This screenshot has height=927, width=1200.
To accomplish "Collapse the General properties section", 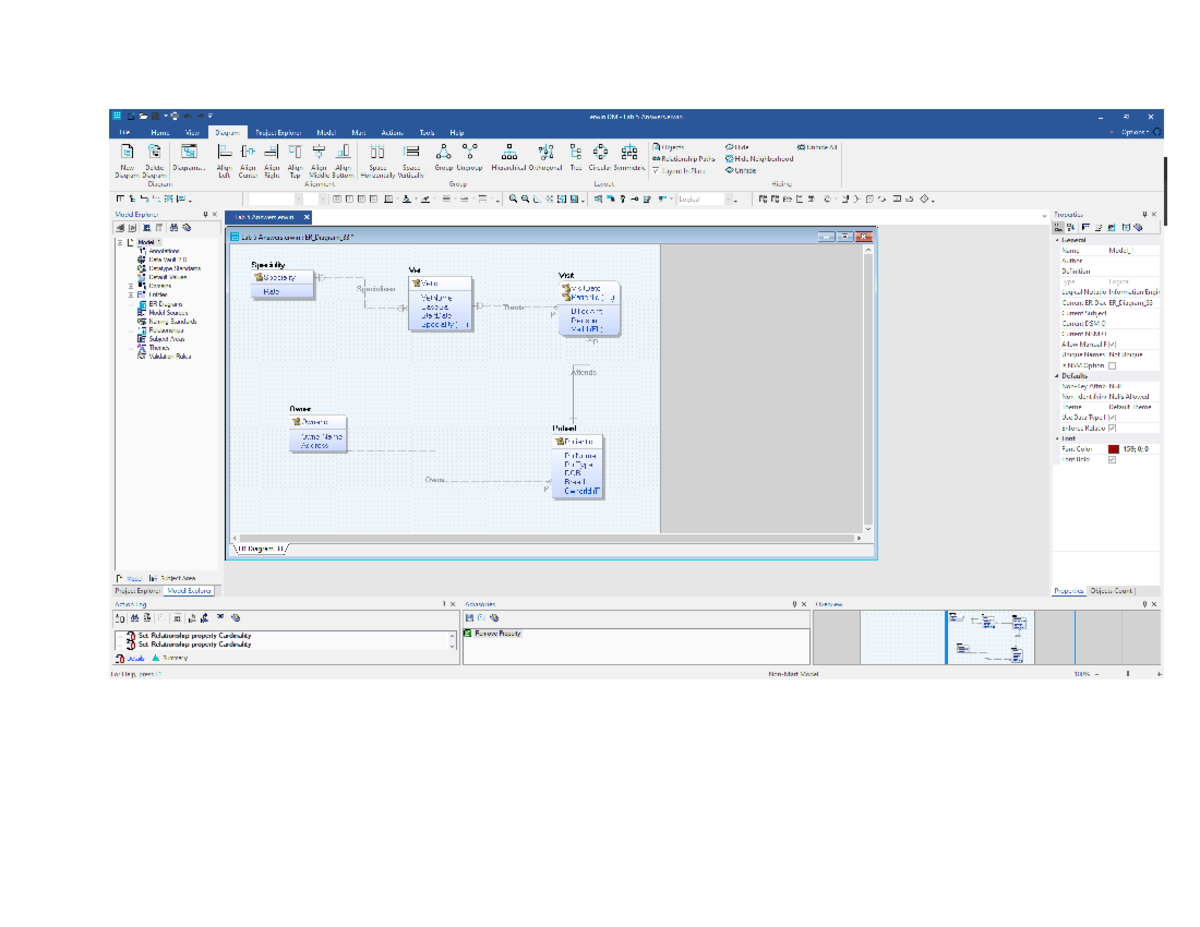I will (x=1058, y=240).
